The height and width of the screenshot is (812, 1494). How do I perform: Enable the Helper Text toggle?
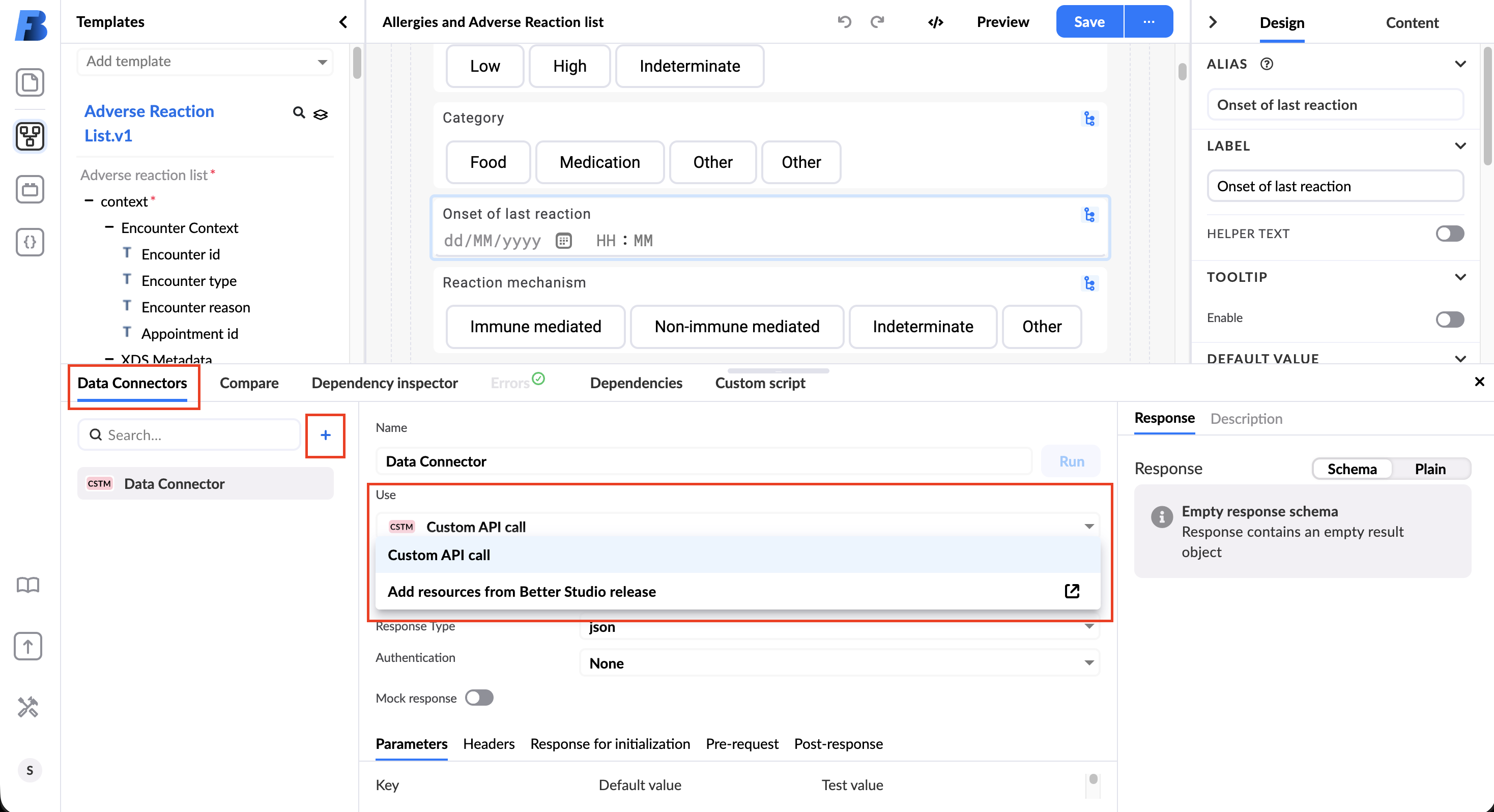point(1450,234)
